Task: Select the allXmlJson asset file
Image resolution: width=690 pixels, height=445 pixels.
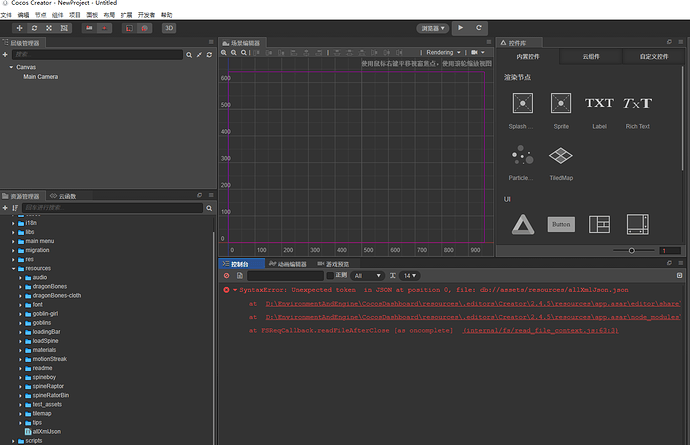Action: 47,432
